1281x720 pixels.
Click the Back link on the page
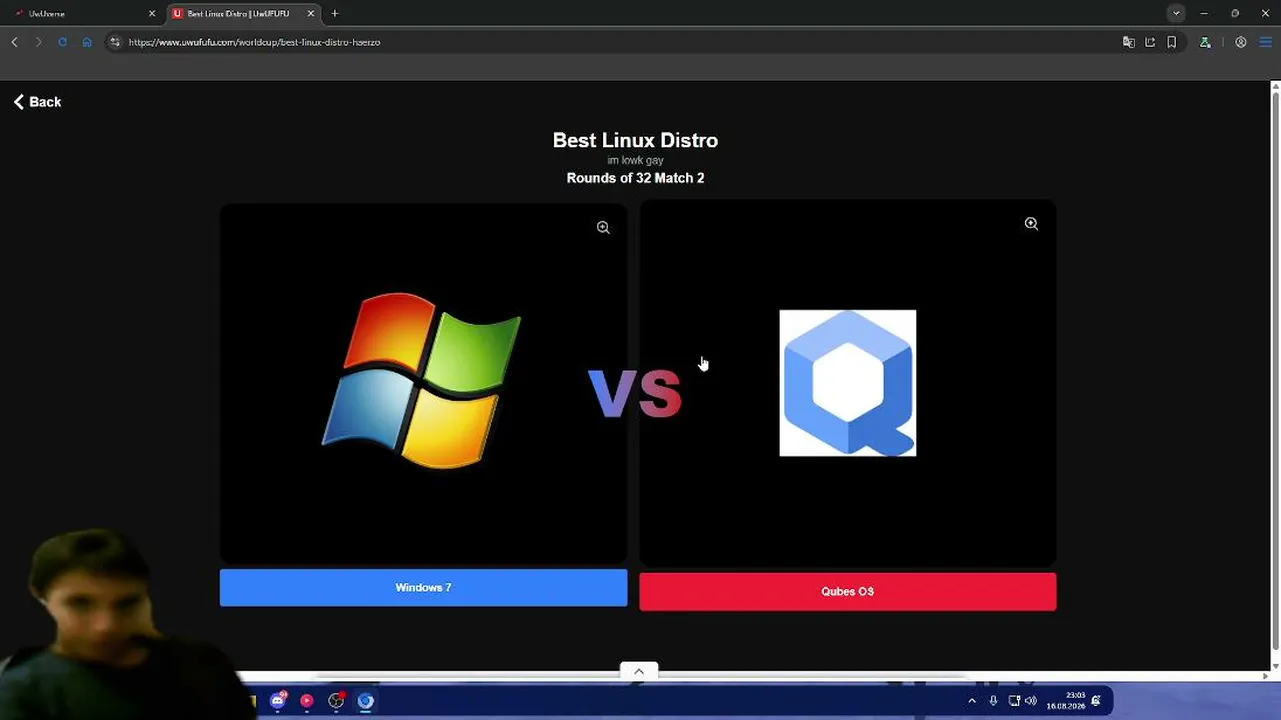click(x=37, y=102)
